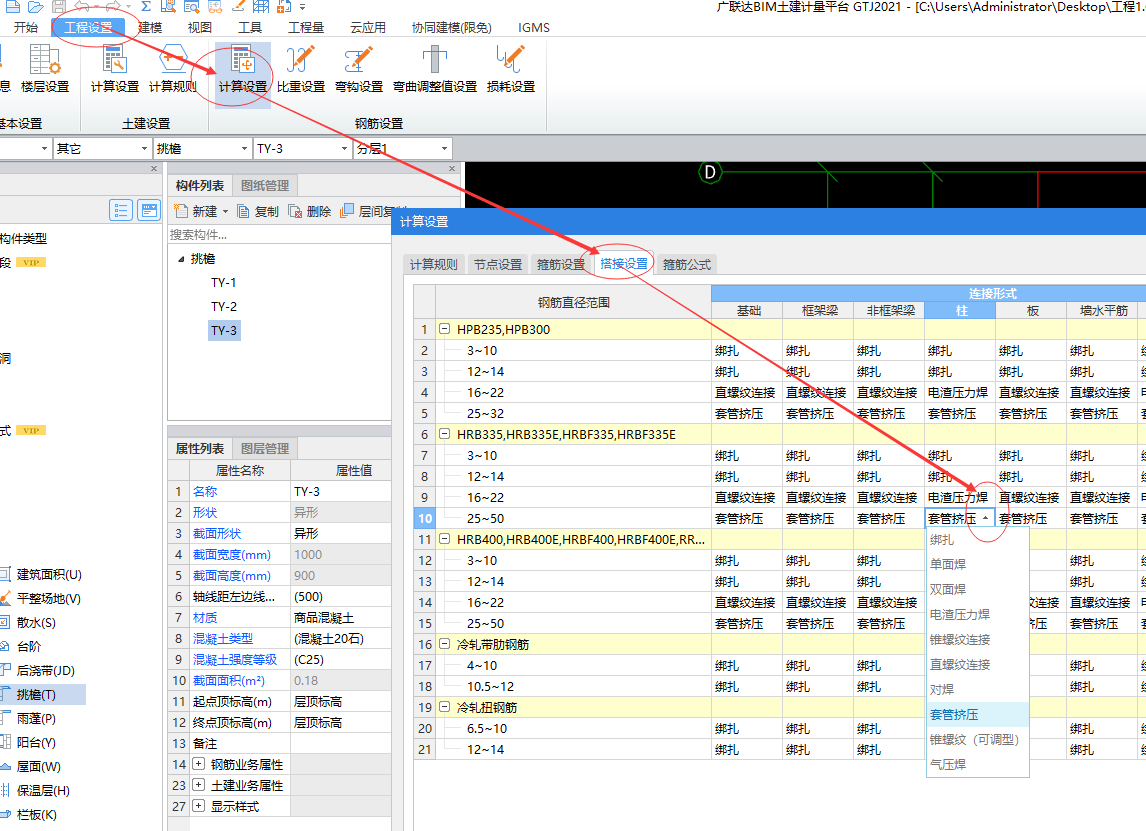Image resolution: width=1146 pixels, height=831 pixels.
Task: Open 损耗设置 loss settings
Action: [x=510, y=69]
